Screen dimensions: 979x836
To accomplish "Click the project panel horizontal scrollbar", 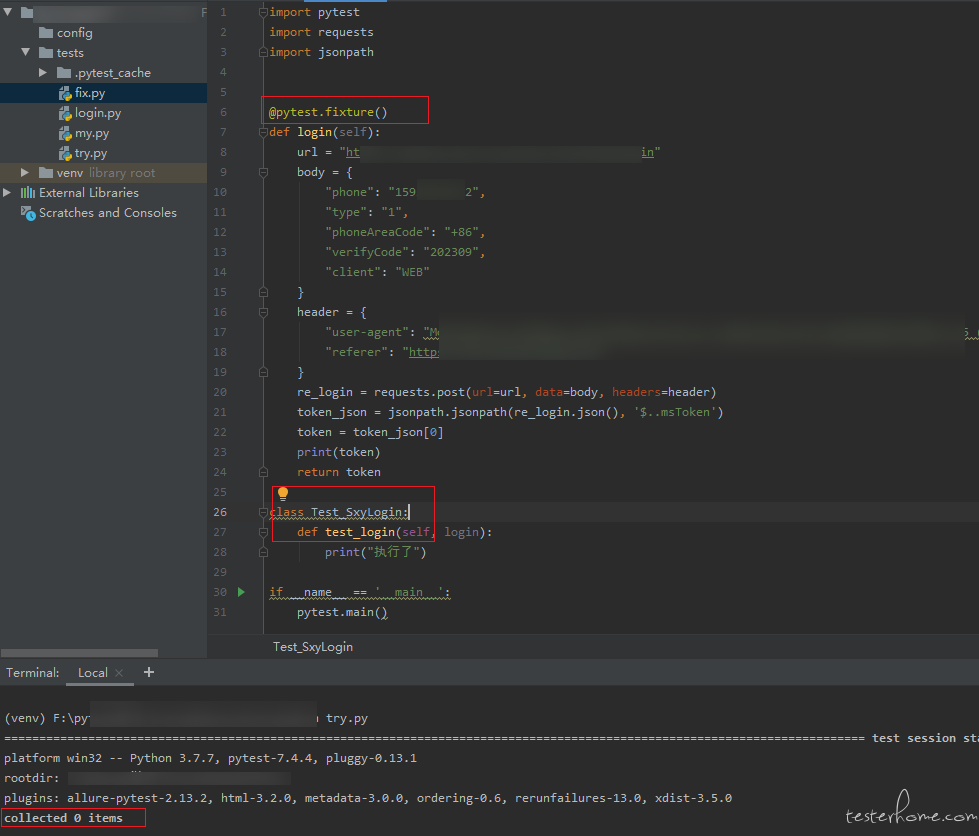I will click(x=79, y=652).
